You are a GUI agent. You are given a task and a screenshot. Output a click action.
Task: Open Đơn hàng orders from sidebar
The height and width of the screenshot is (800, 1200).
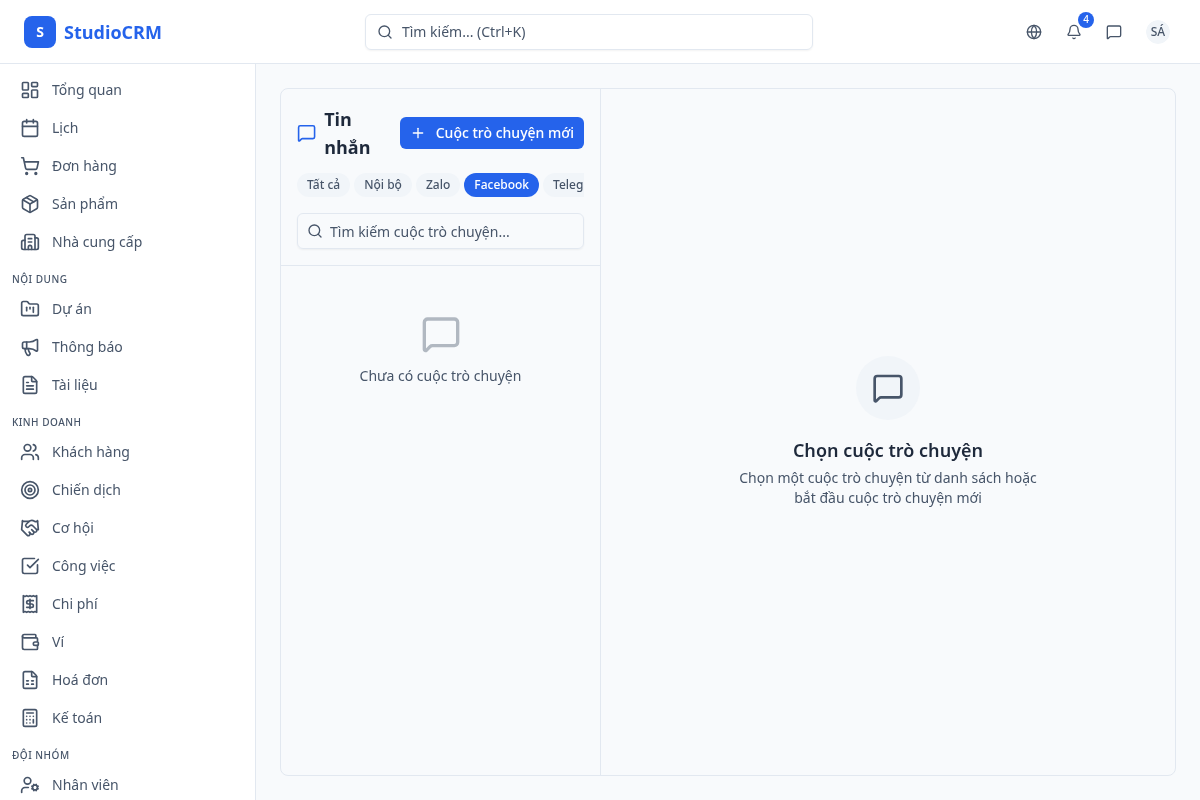84,165
